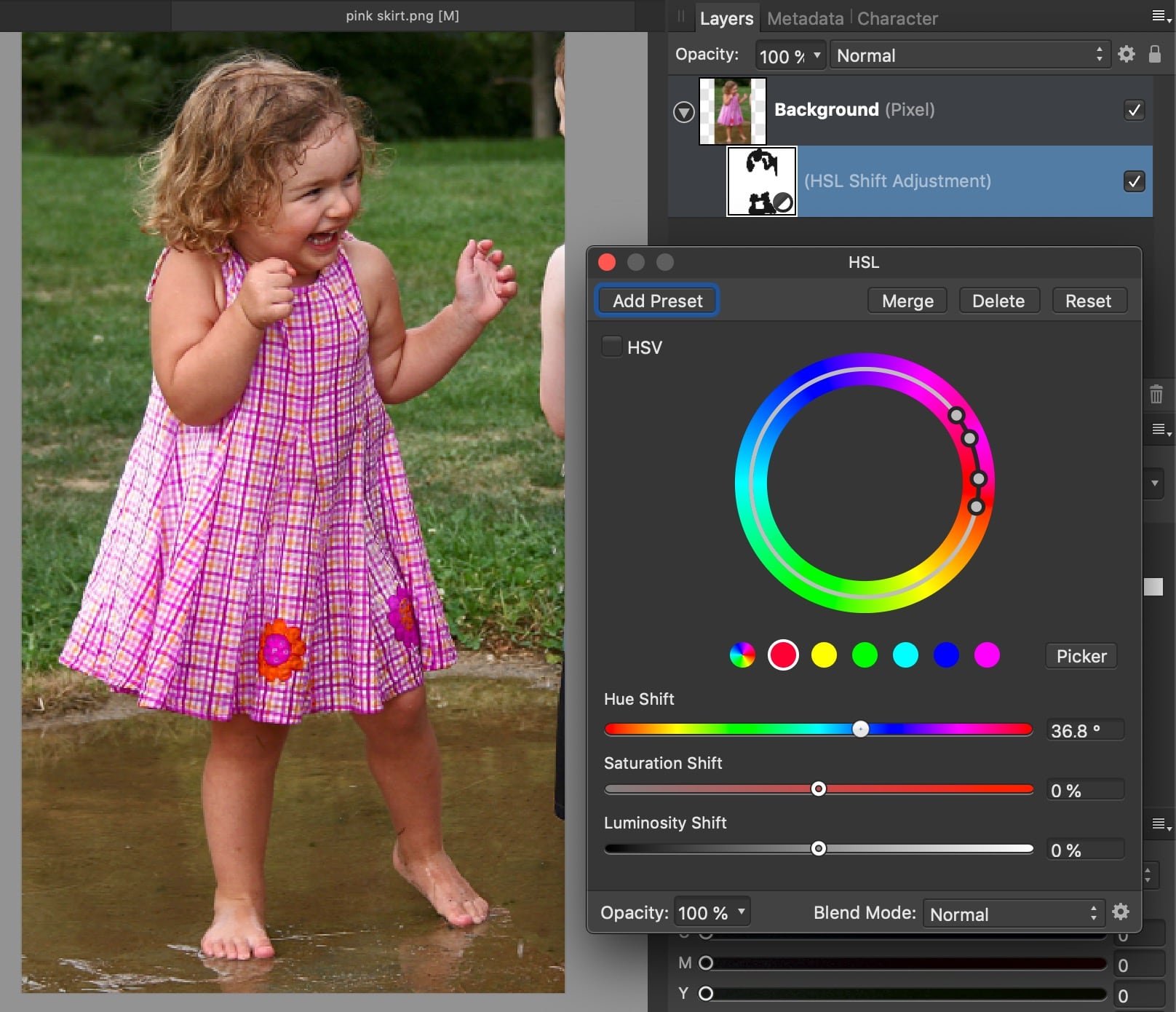Click the Hue Shift slider handle
This screenshot has width=1176, height=1012.
pyautogui.click(x=861, y=729)
